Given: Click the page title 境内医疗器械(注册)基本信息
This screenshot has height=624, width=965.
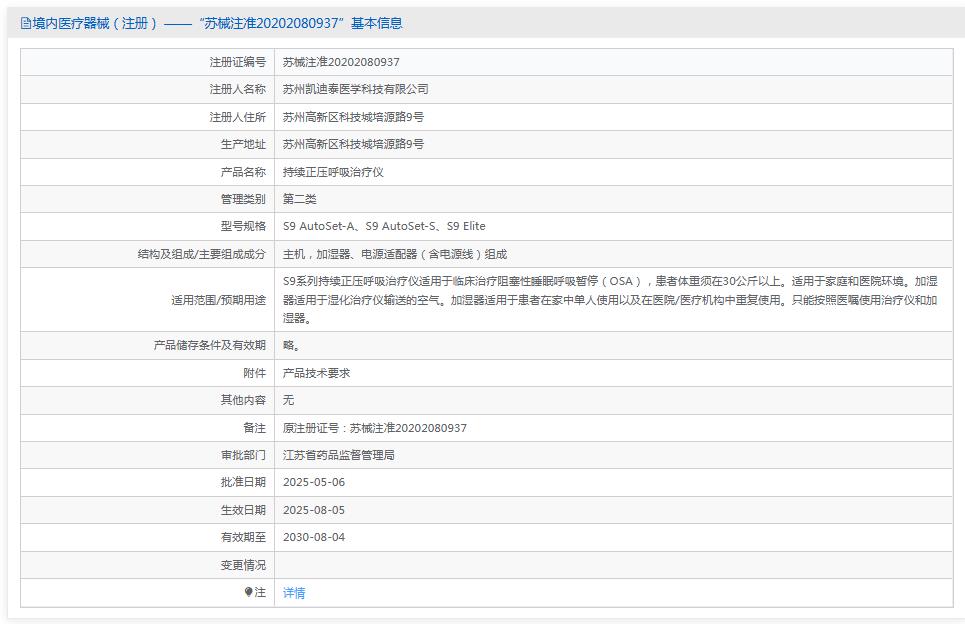Looking at the screenshot, I should coord(217,23).
